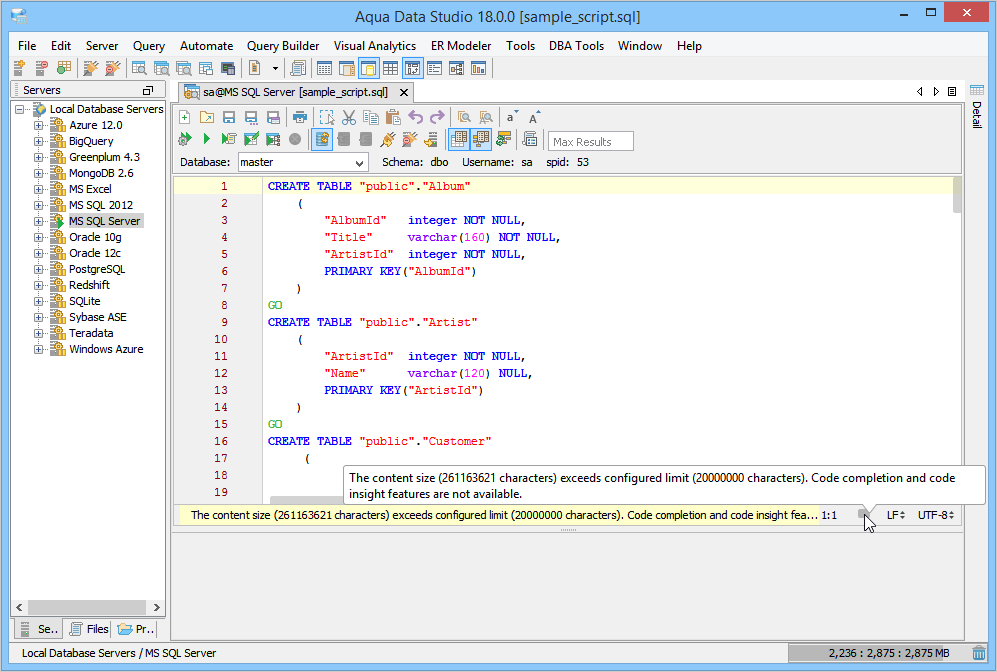Expand the Azure 12.0 server node
997x672 pixels.
[x=39, y=125]
